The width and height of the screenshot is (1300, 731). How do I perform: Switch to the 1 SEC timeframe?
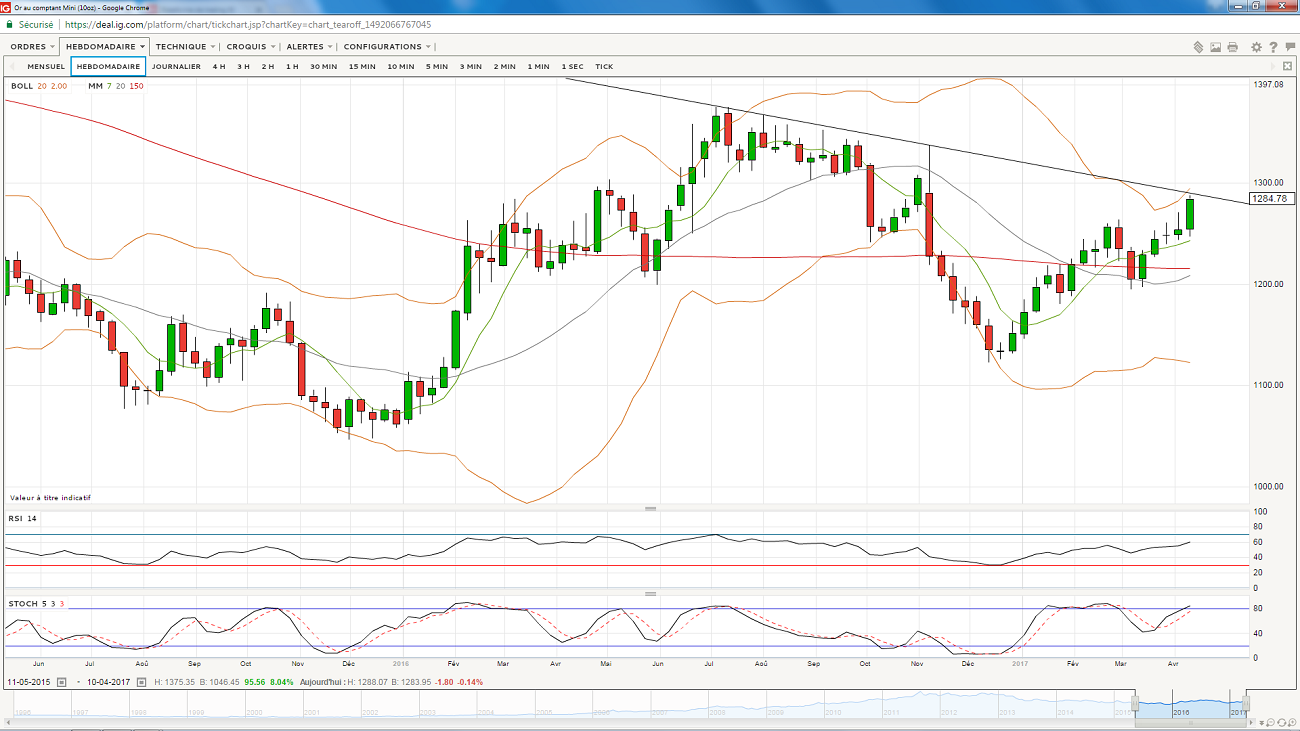(x=572, y=67)
